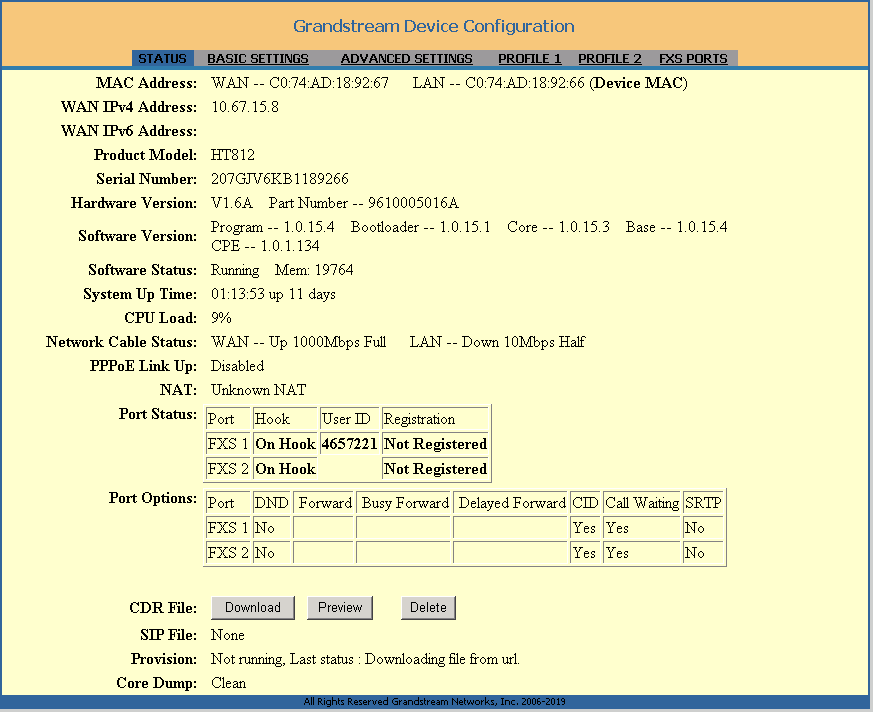This screenshot has width=873, height=712.
Task: Click Base version 1.0.15.4
Action: click(702, 227)
